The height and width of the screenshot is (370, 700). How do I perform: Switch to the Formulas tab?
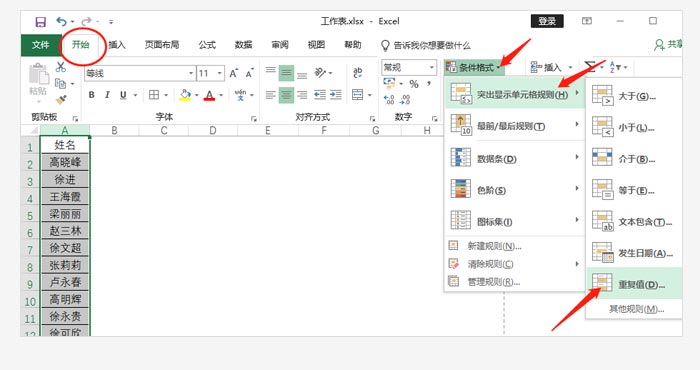(x=207, y=45)
